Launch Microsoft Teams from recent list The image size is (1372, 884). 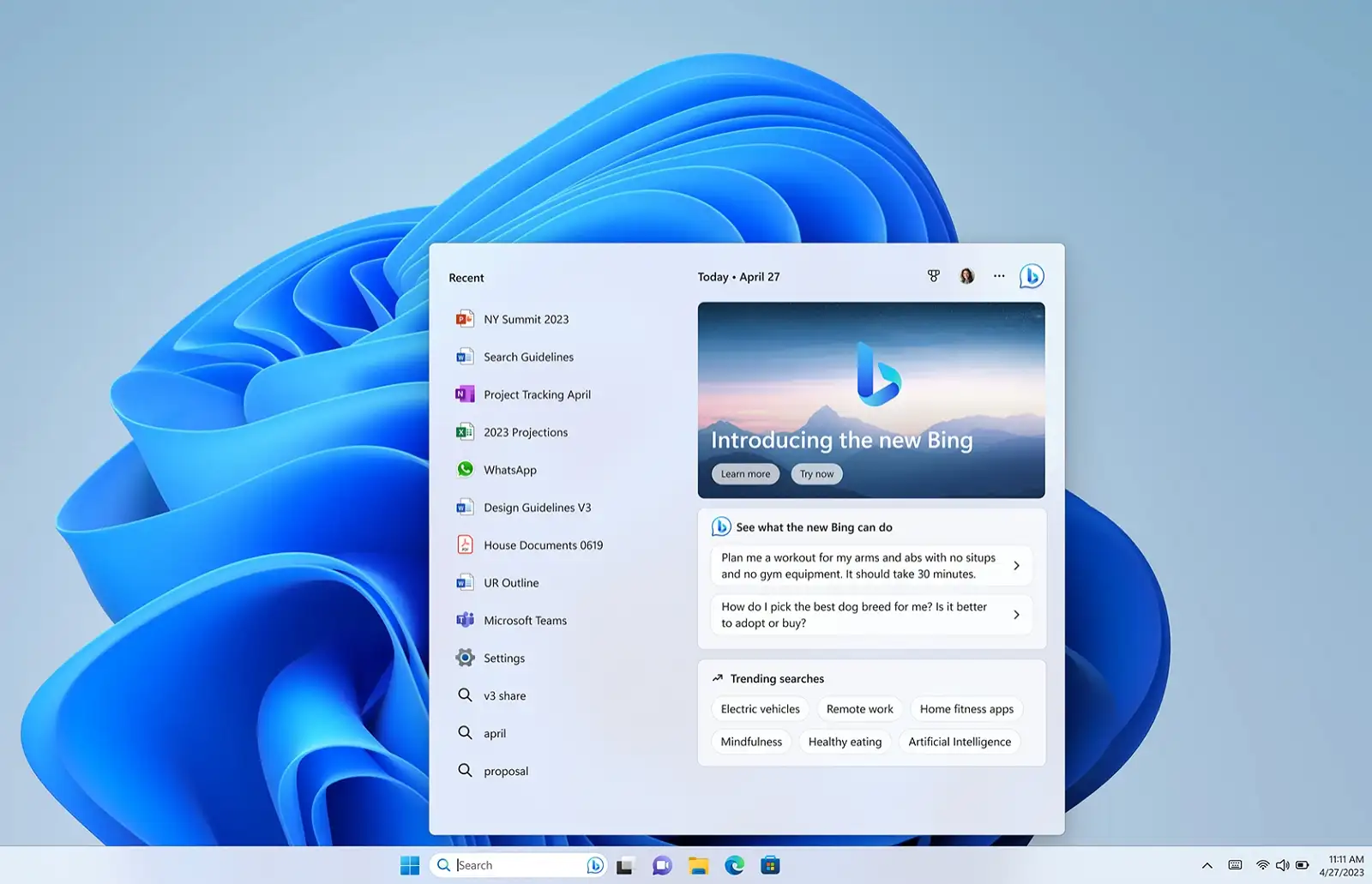pyautogui.click(x=511, y=621)
